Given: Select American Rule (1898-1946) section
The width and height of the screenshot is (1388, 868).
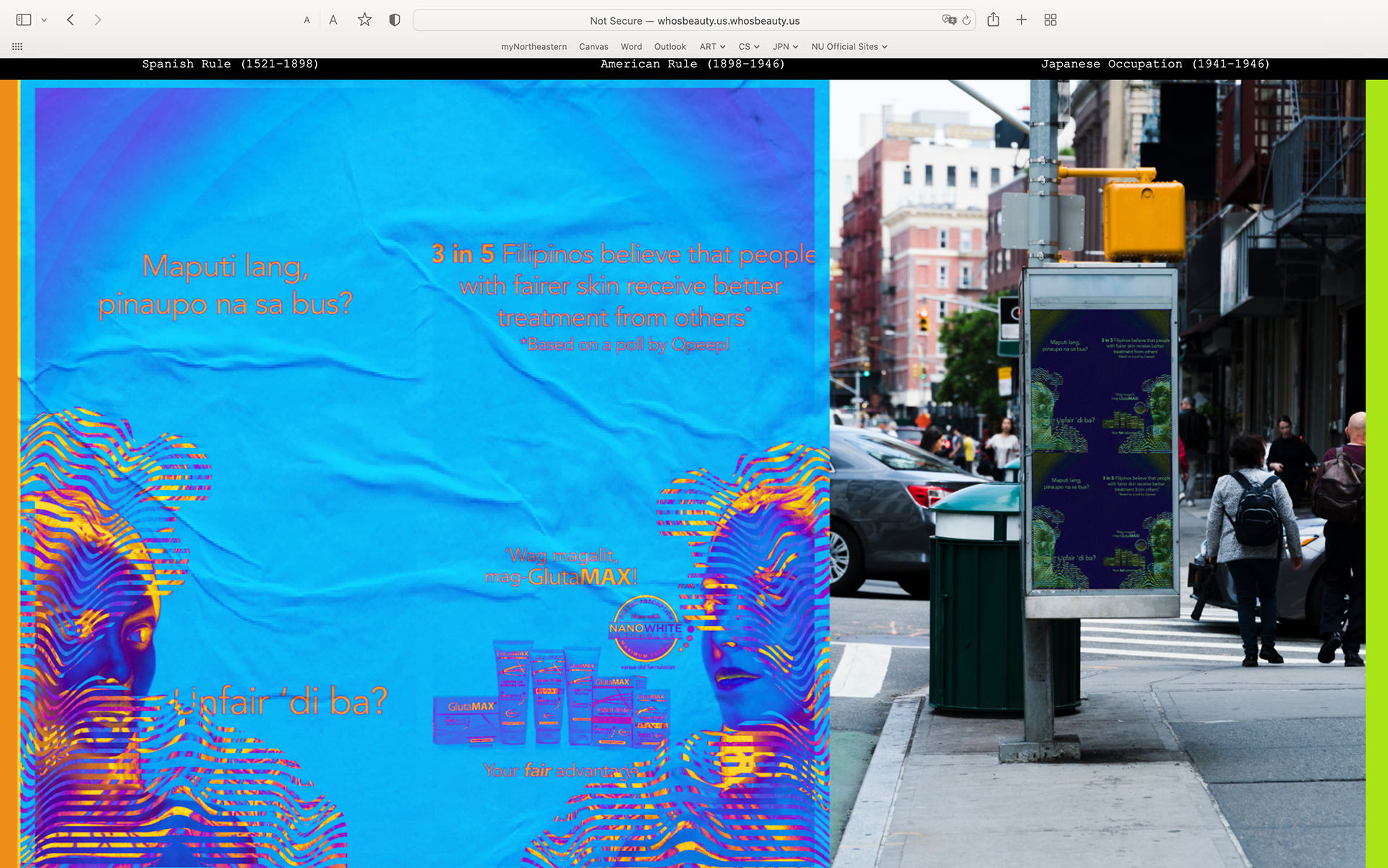Looking at the screenshot, I should (693, 64).
